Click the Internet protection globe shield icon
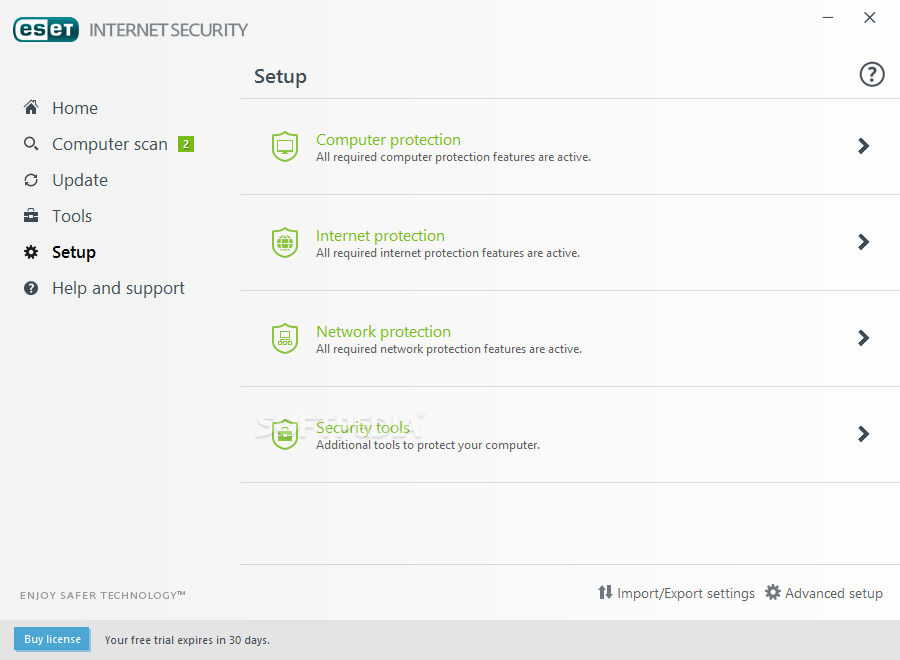 click(285, 242)
